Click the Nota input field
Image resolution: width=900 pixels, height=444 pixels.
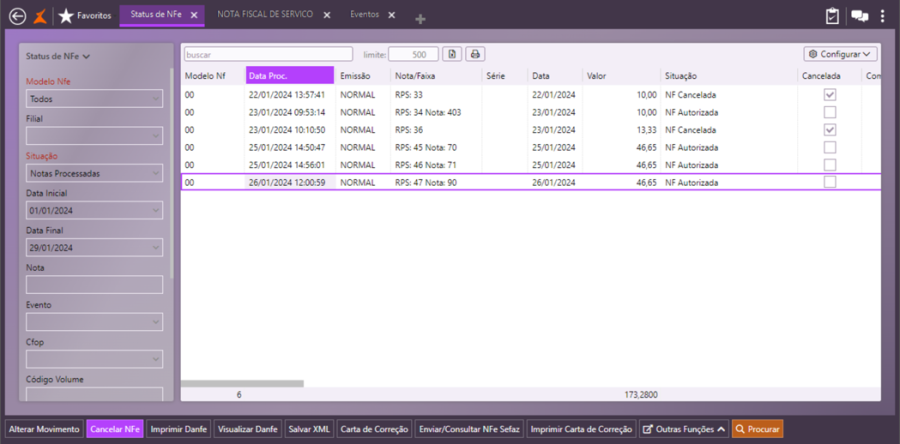[95, 285]
